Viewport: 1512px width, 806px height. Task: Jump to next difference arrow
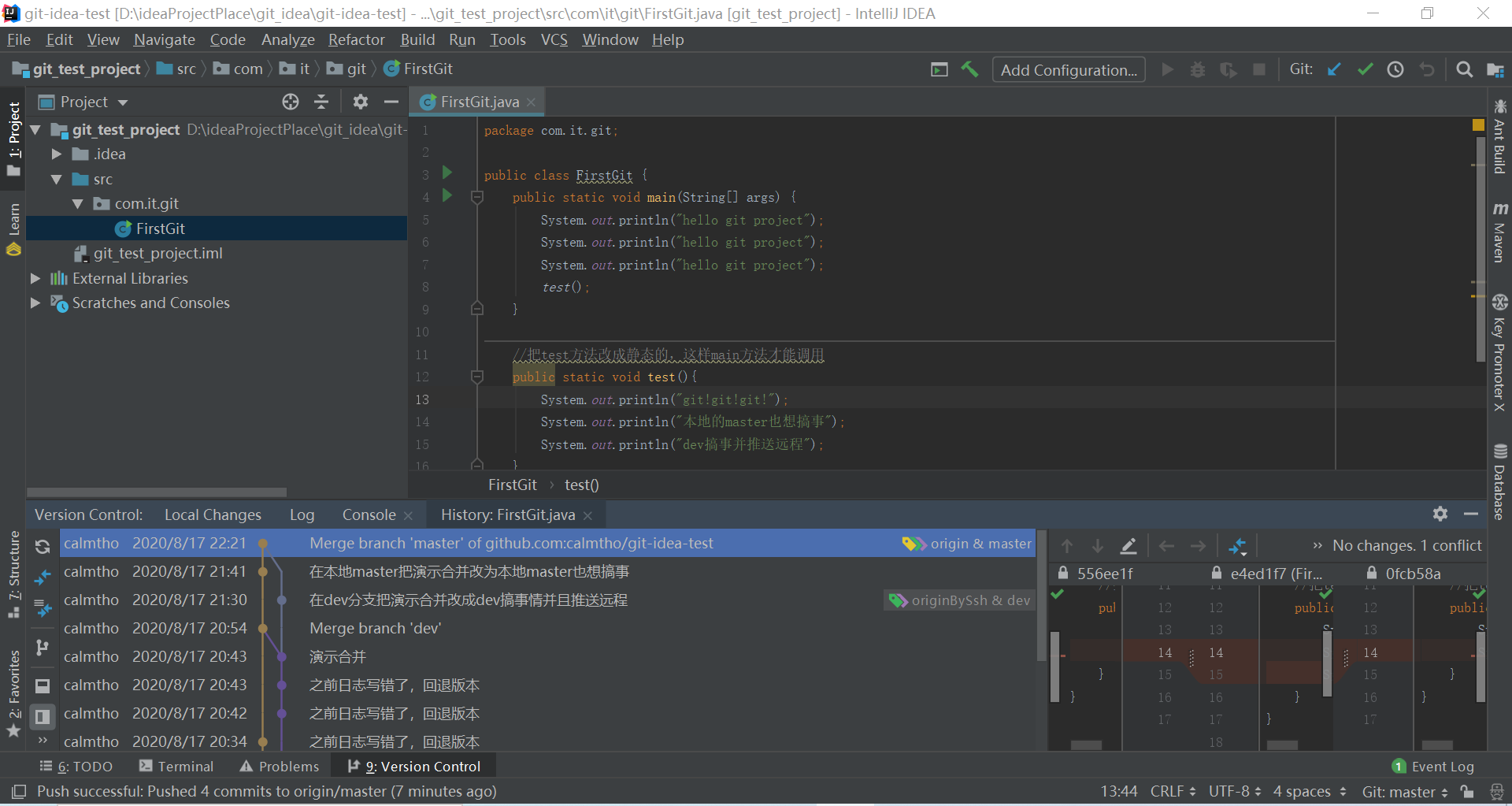tap(1097, 545)
